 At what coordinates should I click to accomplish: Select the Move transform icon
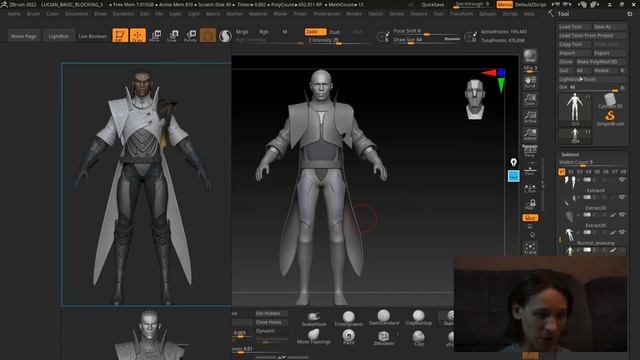[x=155, y=36]
